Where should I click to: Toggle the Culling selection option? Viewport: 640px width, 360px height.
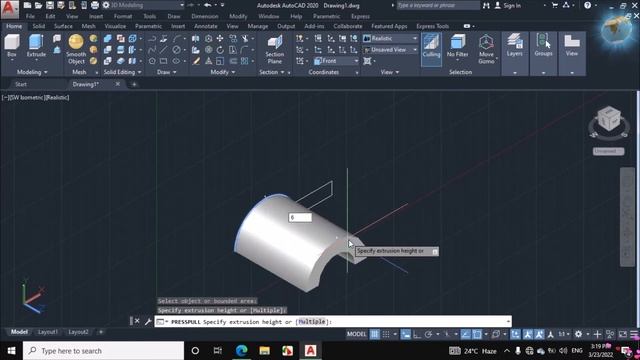[x=431, y=49]
